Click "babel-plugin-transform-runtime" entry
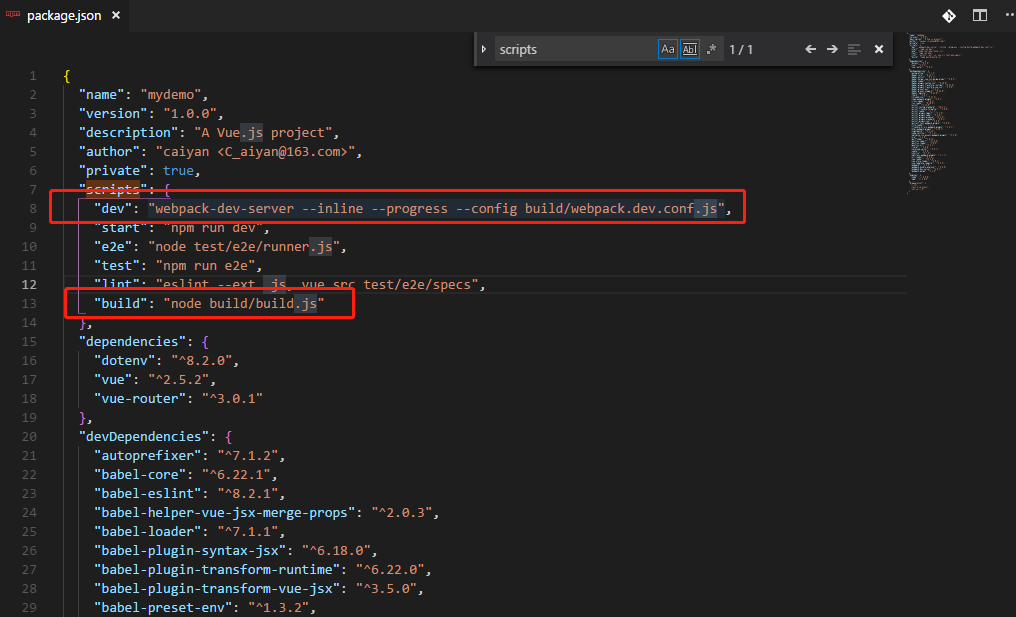Viewport: 1016px width, 617px height. [x=216, y=570]
